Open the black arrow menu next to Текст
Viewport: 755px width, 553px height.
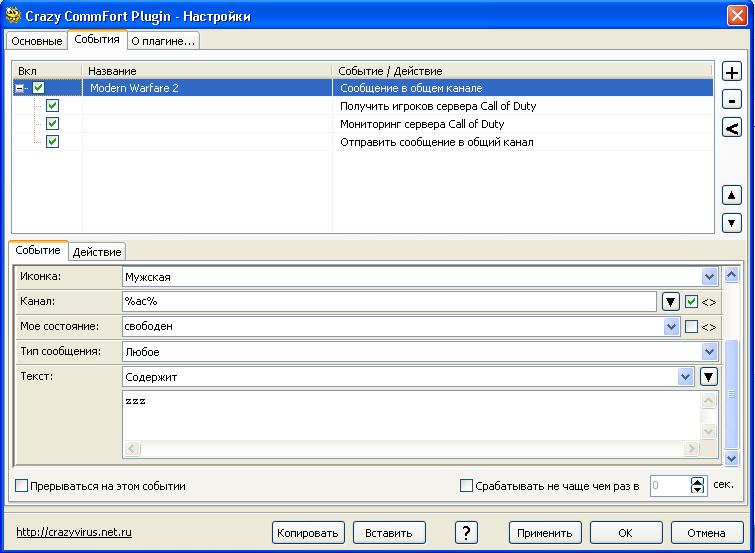pyautogui.click(x=709, y=377)
